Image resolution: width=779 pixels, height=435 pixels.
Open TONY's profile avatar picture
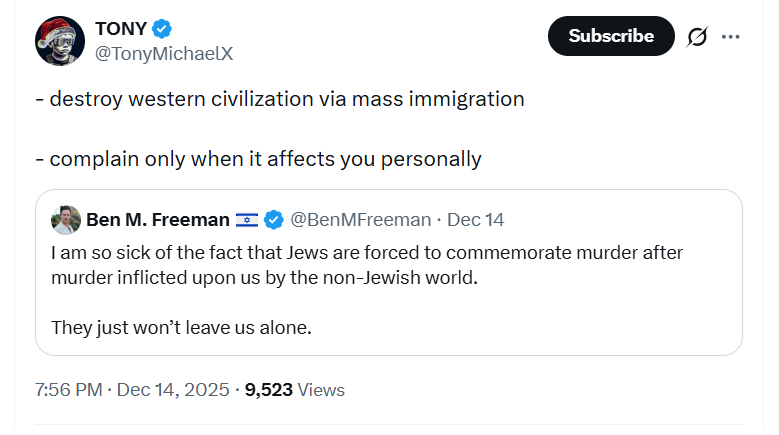click(x=58, y=40)
